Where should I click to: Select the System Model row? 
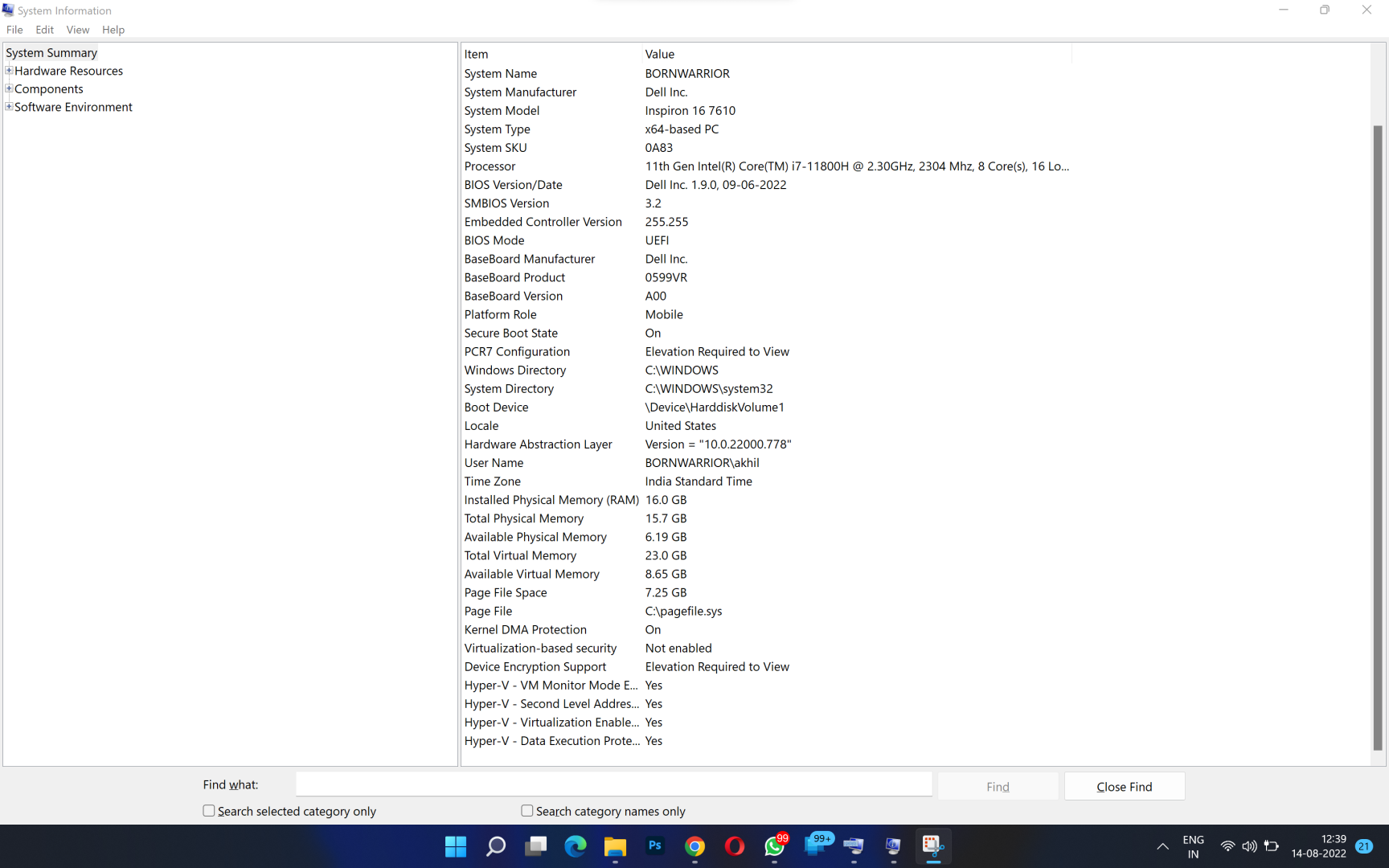click(x=766, y=111)
